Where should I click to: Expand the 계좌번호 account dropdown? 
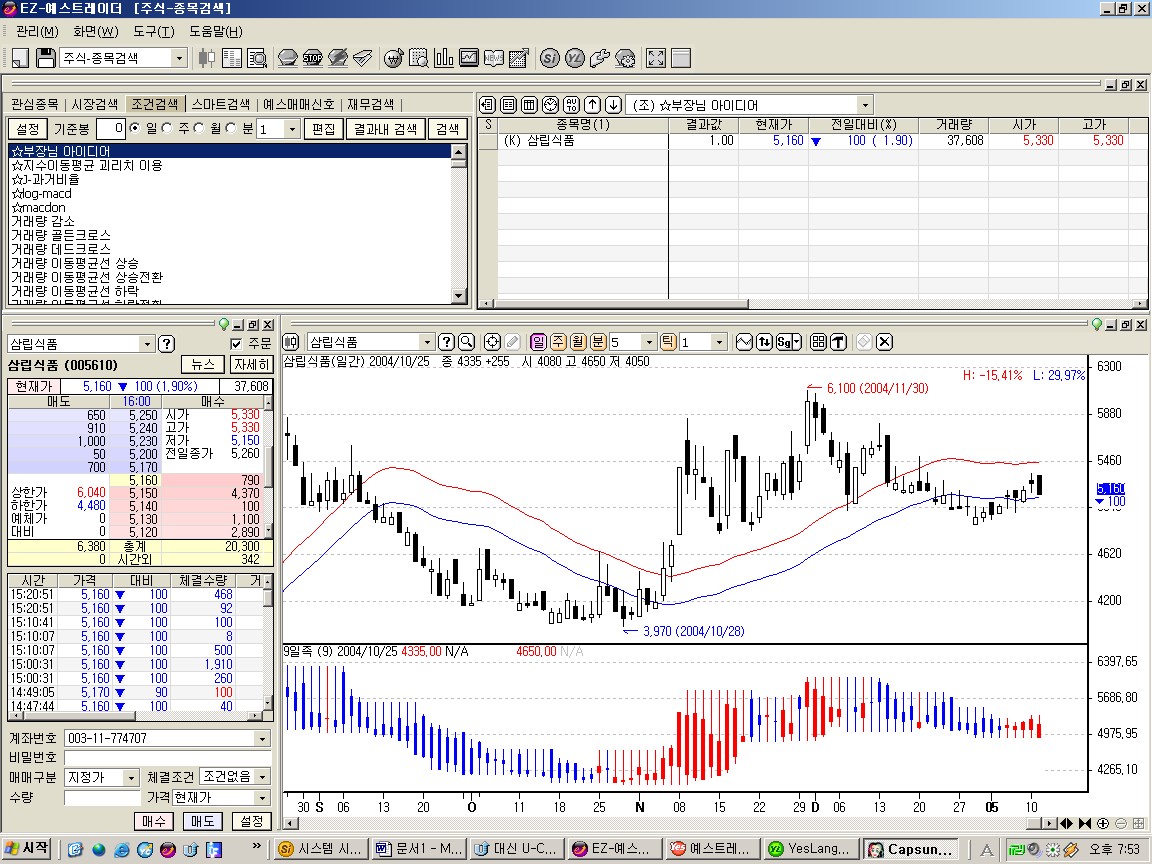(262, 739)
